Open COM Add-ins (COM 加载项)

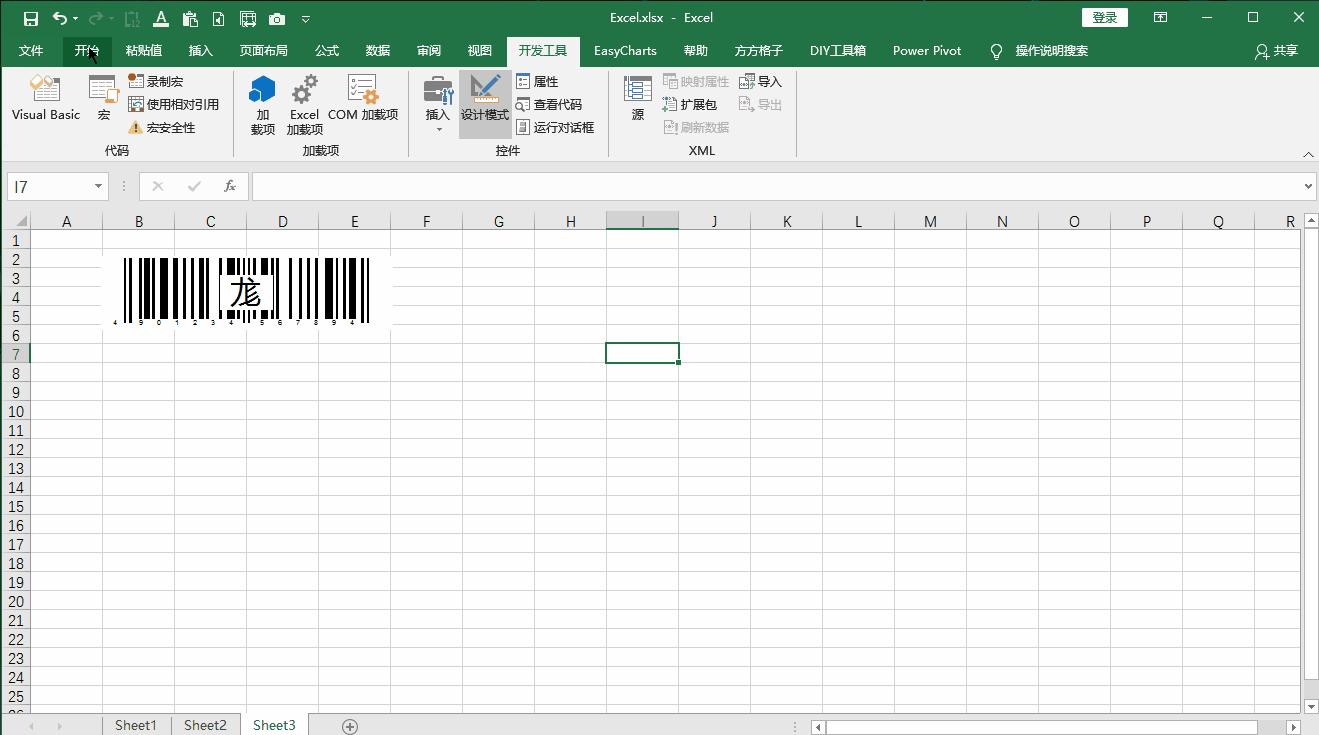[x=363, y=98]
